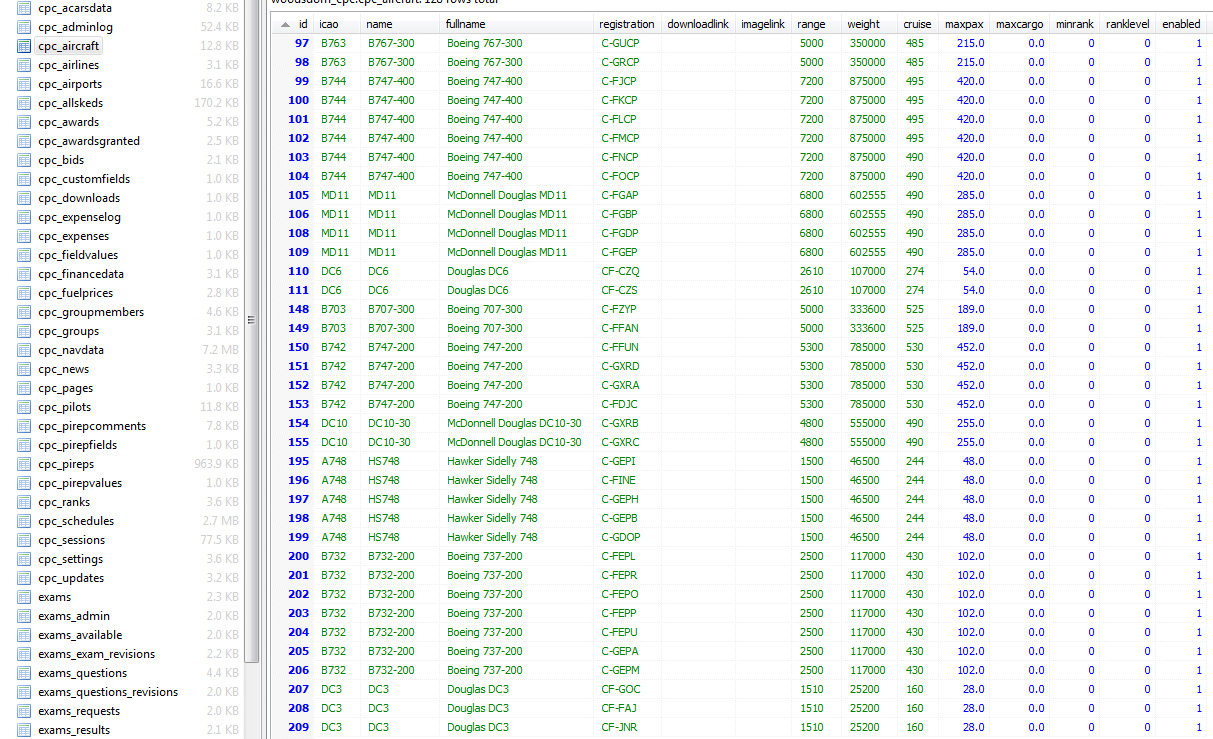Select the cpc_sessions table icon
1213x739 pixels.
pyautogui.click(x=25, y=540)
